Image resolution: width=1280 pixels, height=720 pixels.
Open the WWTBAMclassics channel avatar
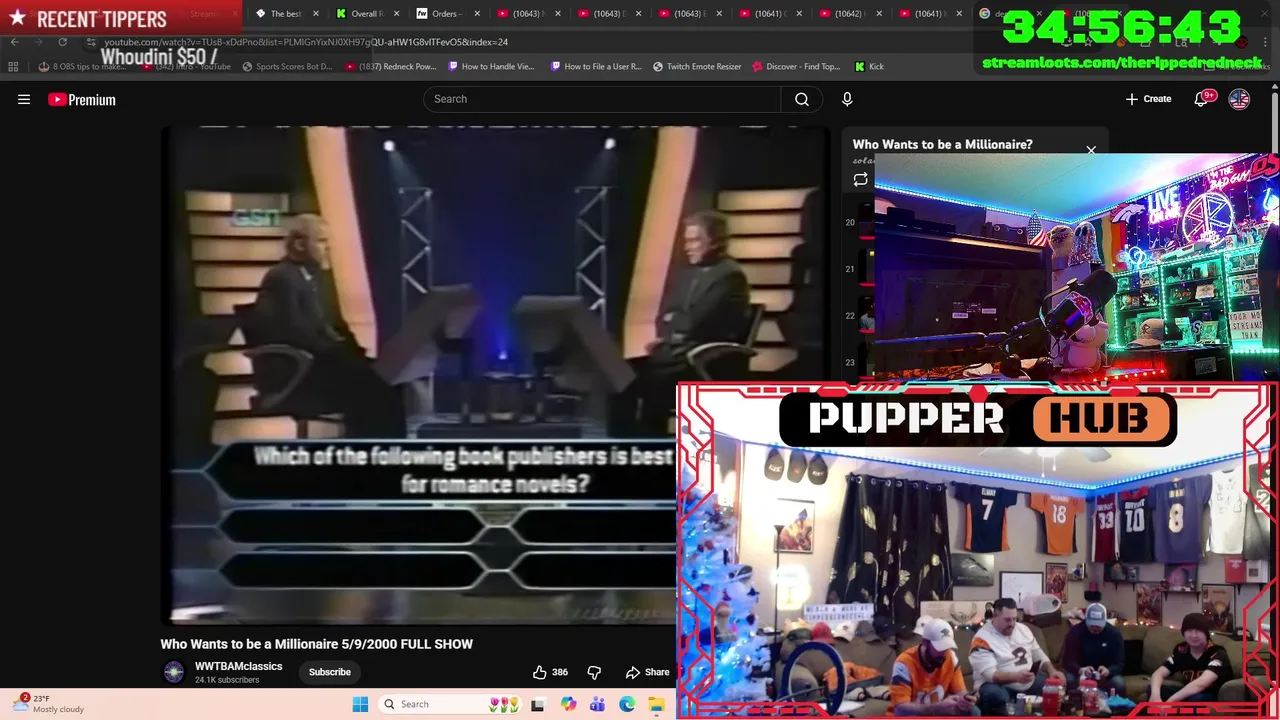(x=174, y=672)
